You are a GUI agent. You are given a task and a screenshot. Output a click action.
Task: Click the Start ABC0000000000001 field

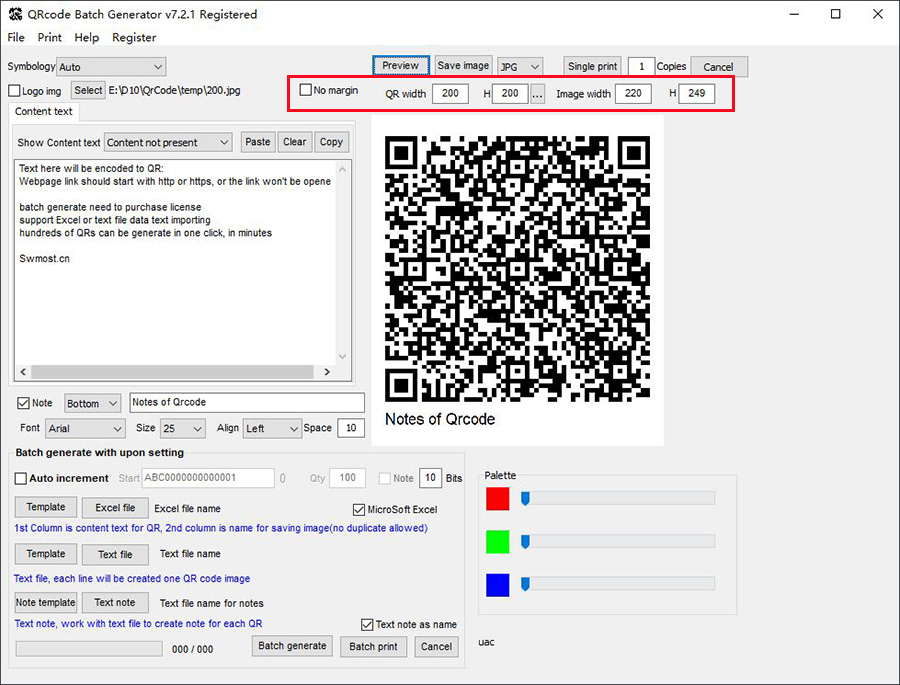[x=208, y=478]
